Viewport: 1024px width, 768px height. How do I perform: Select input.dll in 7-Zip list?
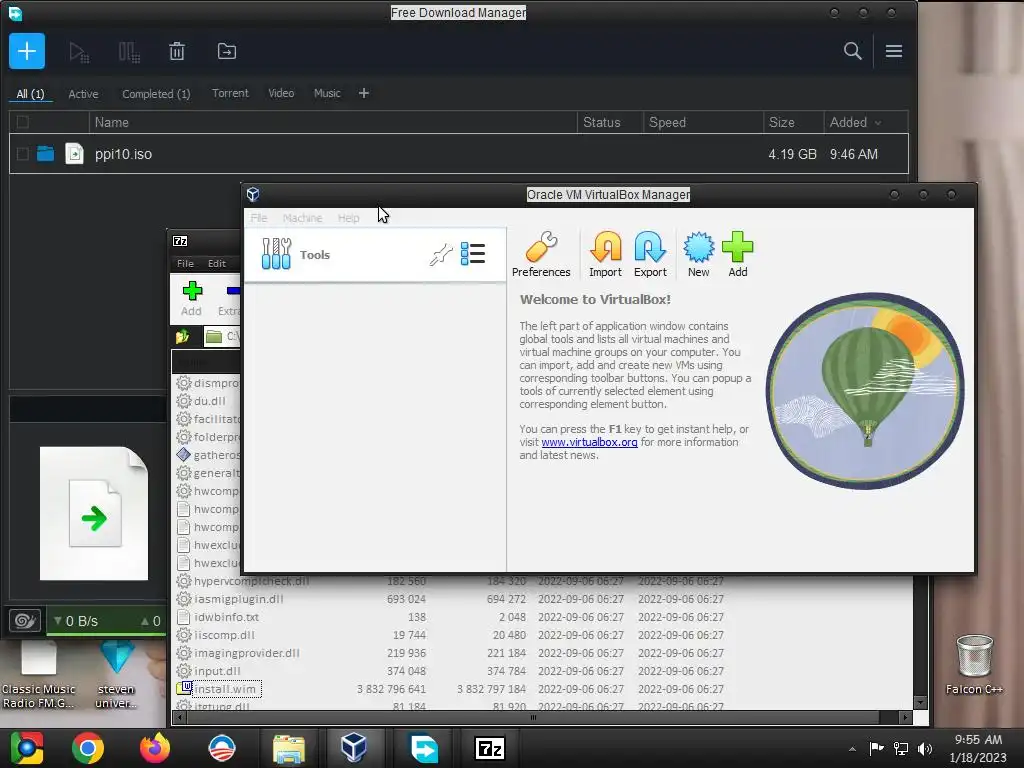(217, 671)
